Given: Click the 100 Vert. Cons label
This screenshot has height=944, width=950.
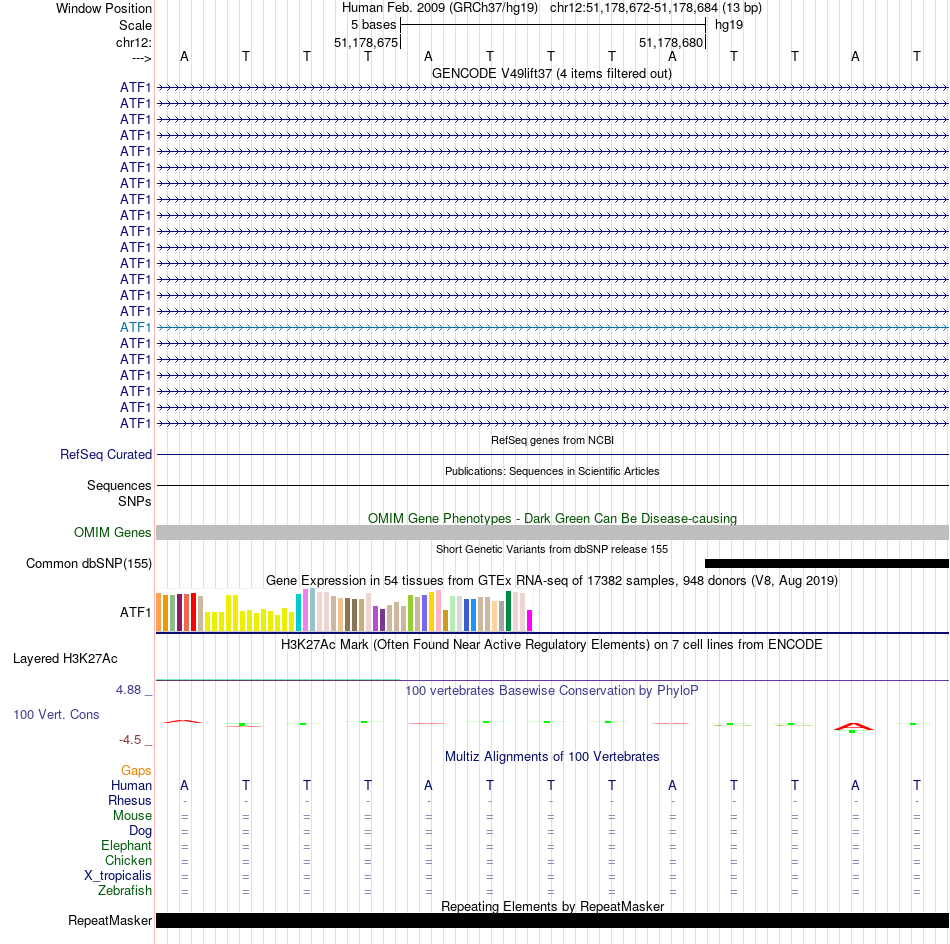Looking at the screenshot, I should [56, 714].
